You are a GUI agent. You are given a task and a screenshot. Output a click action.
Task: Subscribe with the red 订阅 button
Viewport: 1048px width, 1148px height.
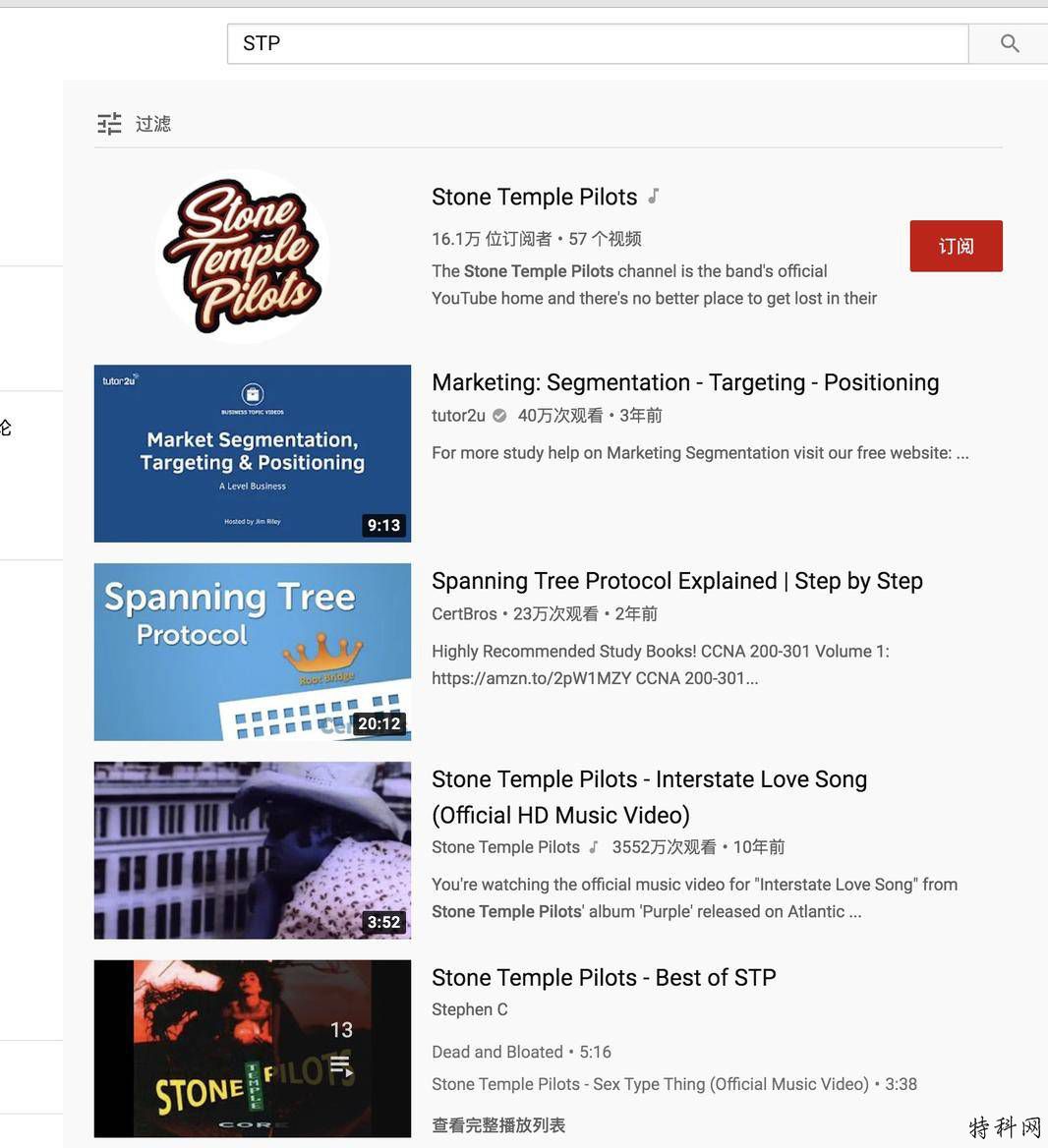pos(956,246)
